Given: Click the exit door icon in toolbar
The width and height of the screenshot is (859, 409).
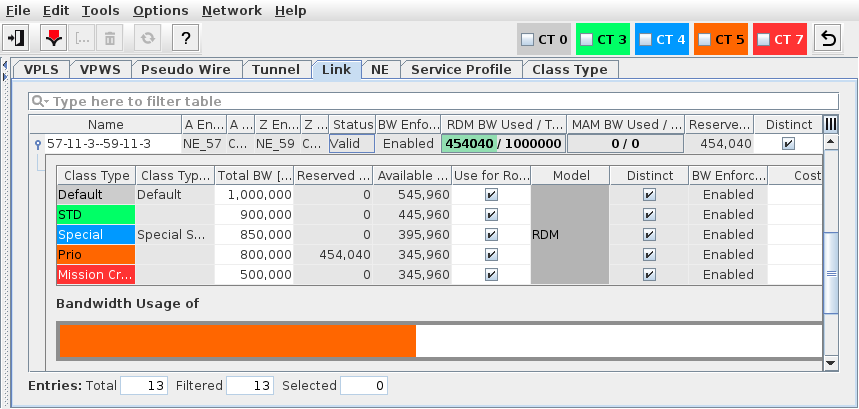Looking at the screenshot, I should pos(17,39).
